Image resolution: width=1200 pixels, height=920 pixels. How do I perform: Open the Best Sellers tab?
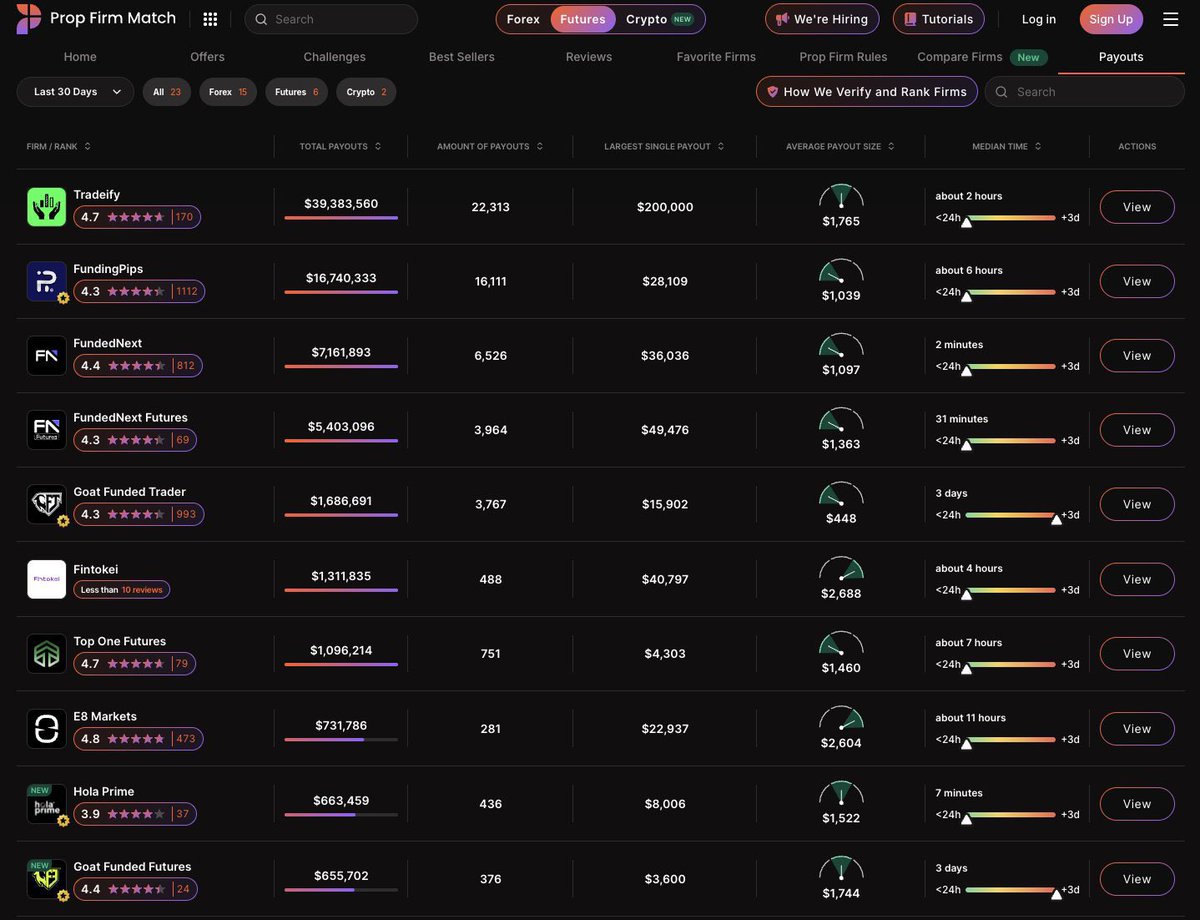tap(462, 57)
